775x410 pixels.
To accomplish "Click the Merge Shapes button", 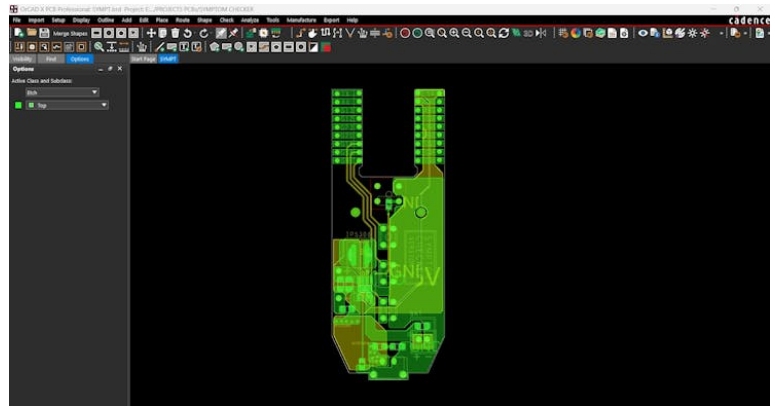I will coord(72,33).
